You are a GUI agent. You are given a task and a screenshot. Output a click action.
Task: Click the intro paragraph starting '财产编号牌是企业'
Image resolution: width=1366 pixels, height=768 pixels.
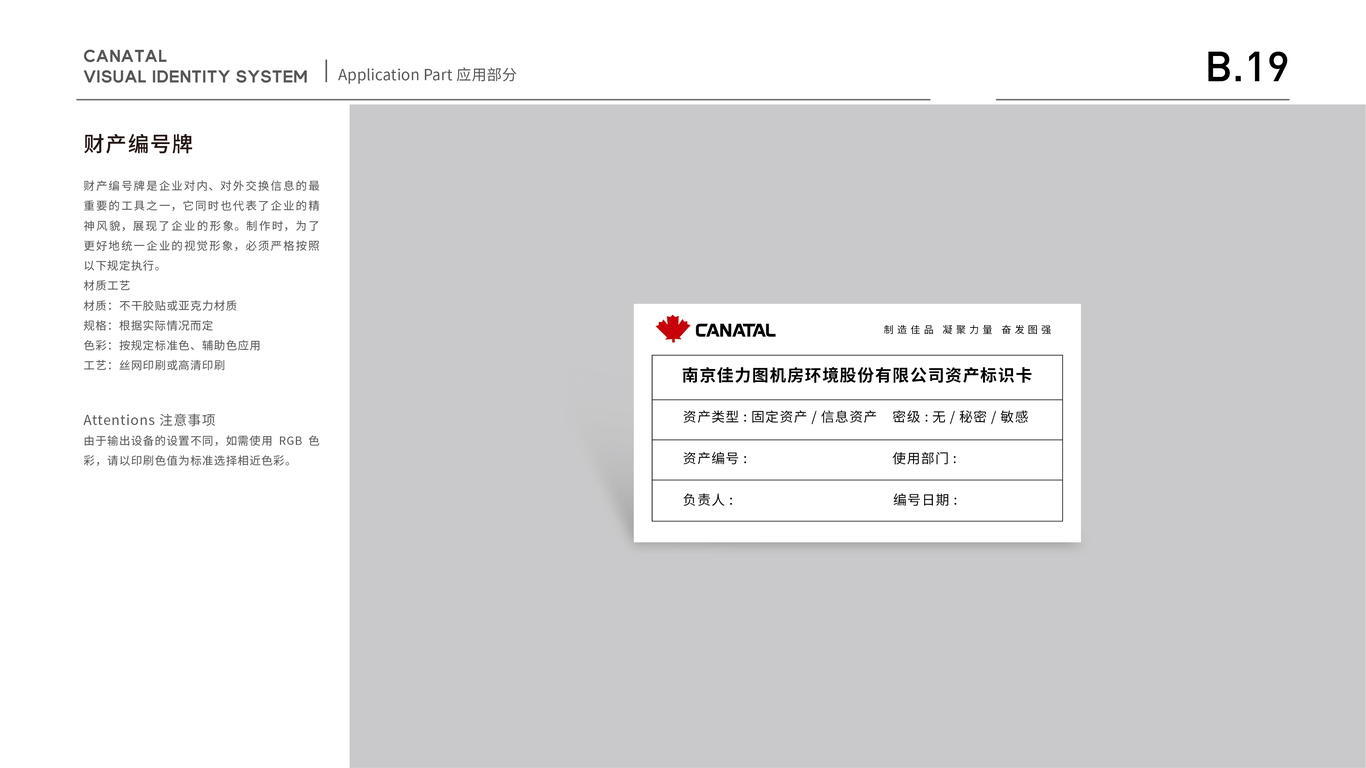click(x=202, y=225)
